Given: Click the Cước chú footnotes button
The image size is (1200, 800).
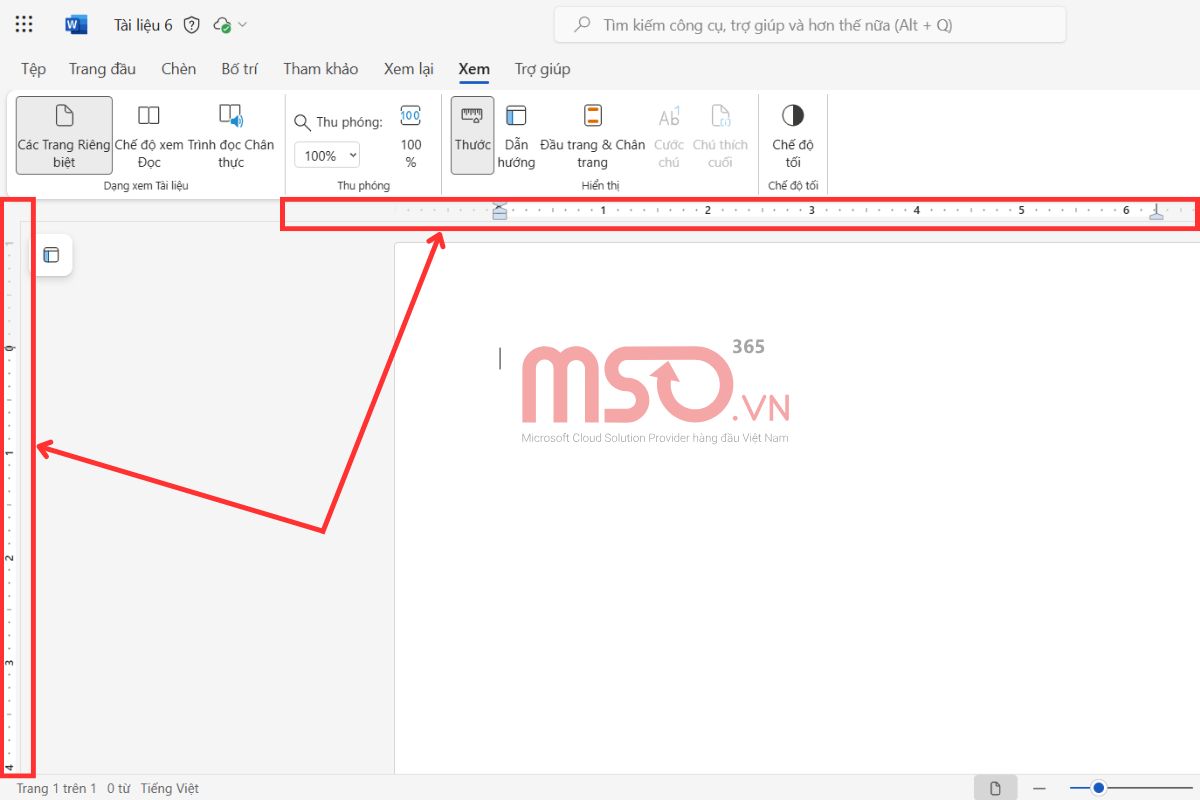Looking at the screenshot, I should [669, 135].
